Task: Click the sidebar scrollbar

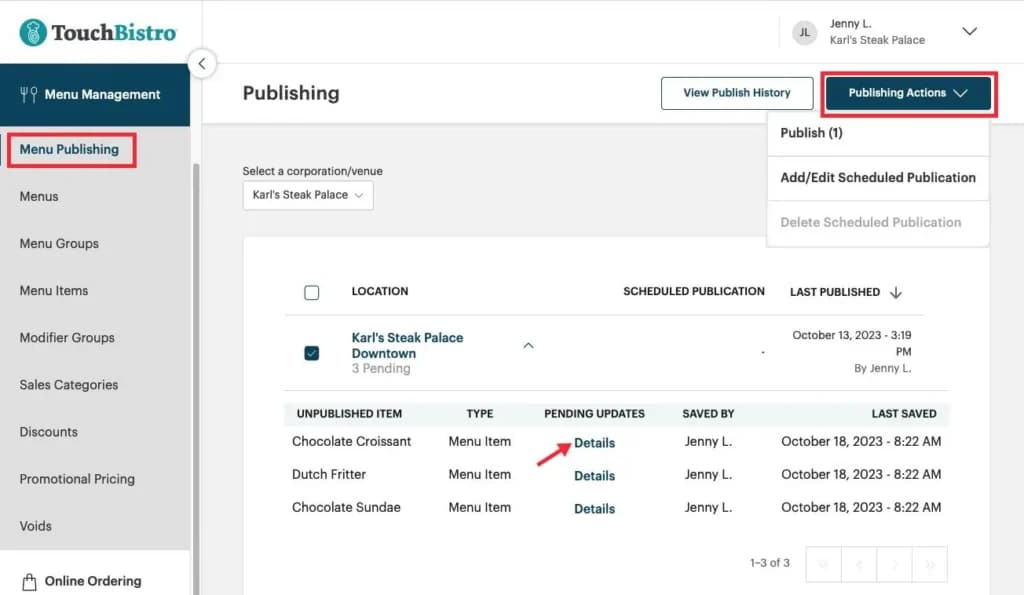Action: point(195,379)
